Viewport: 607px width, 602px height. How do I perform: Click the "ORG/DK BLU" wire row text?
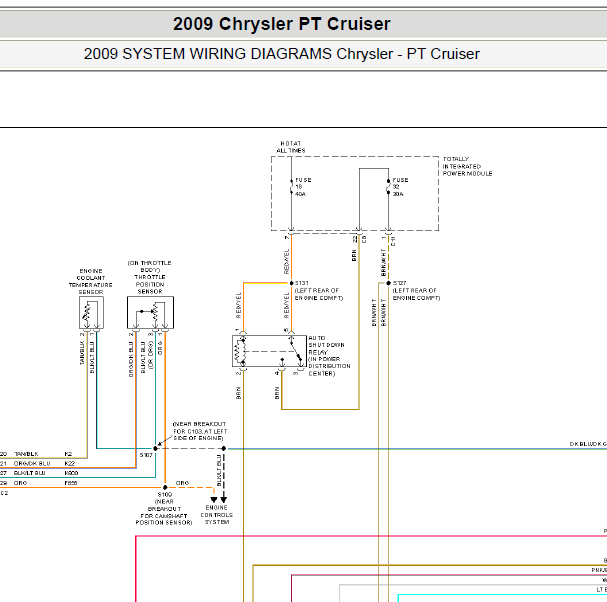point(32,463)
